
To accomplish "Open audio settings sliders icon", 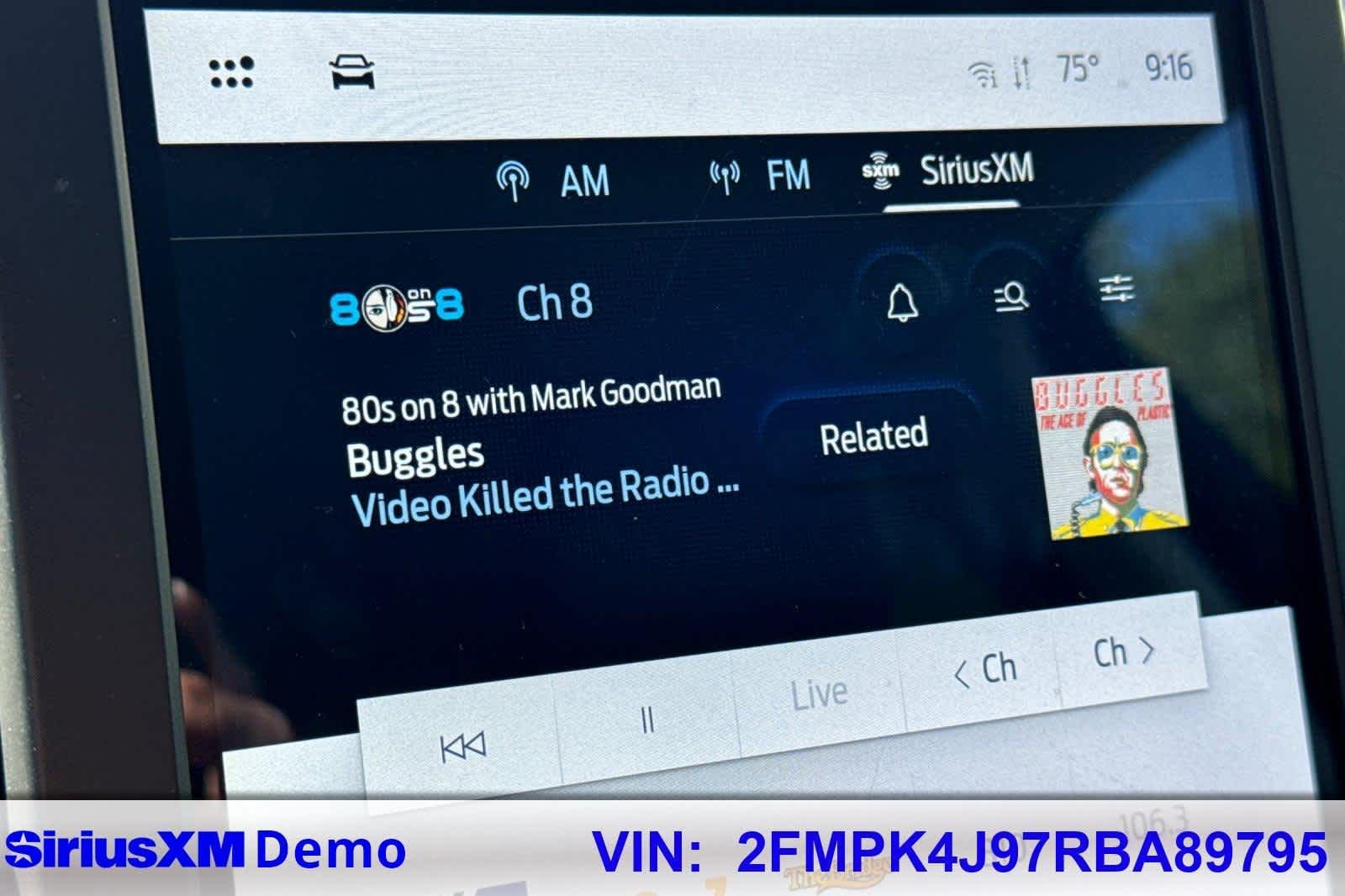I will (x=1117, y=289).
